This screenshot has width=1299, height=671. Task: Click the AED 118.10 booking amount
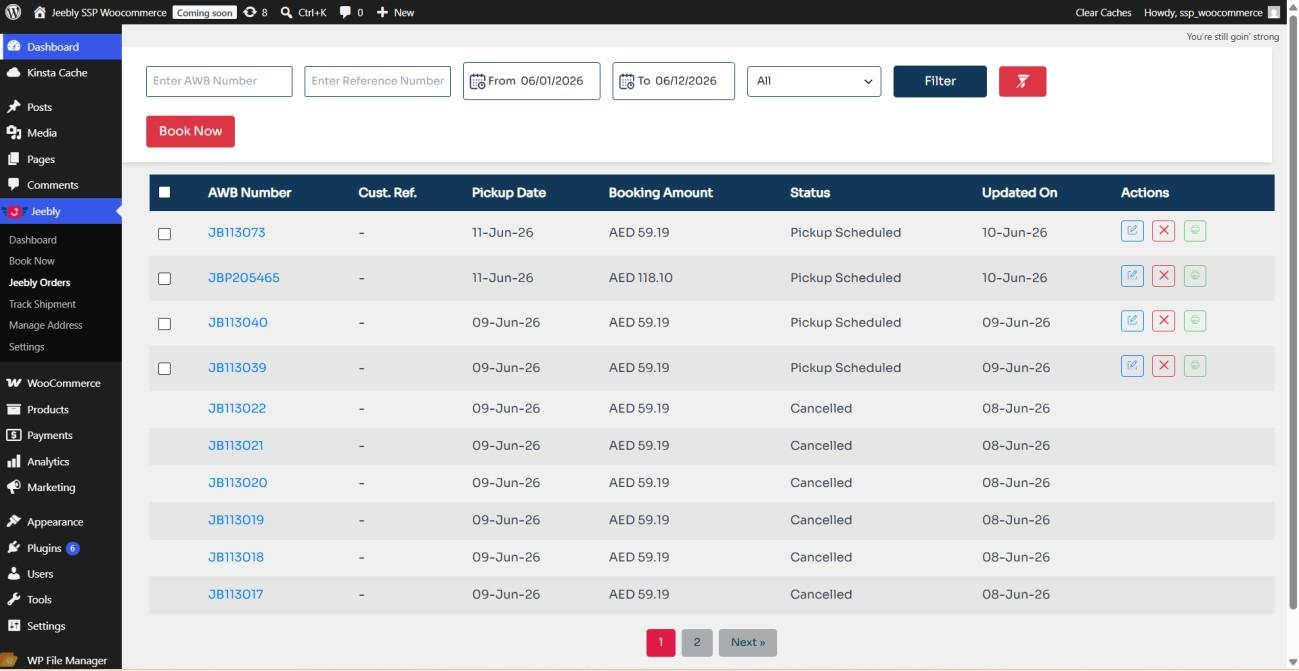pos(641,278)
